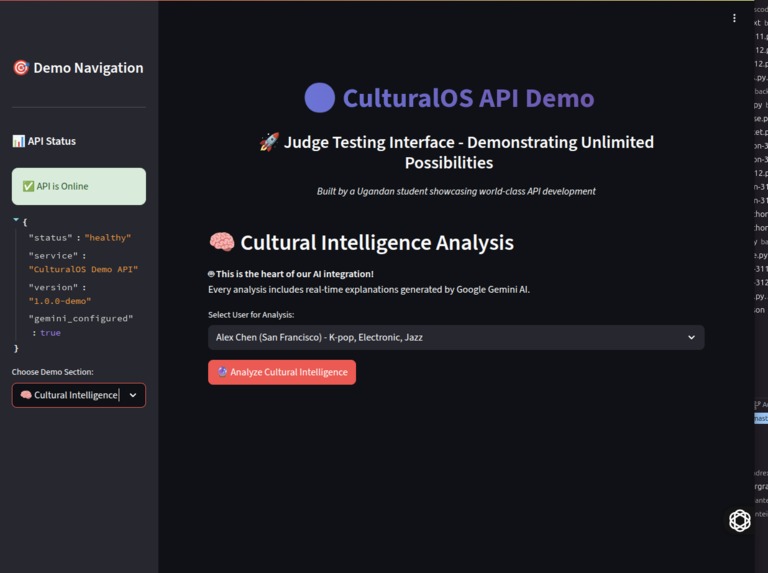Click the CulturalOS API Demo title
Image resolution: width=768 pixels, height=573 pixels.
[468, 98]
